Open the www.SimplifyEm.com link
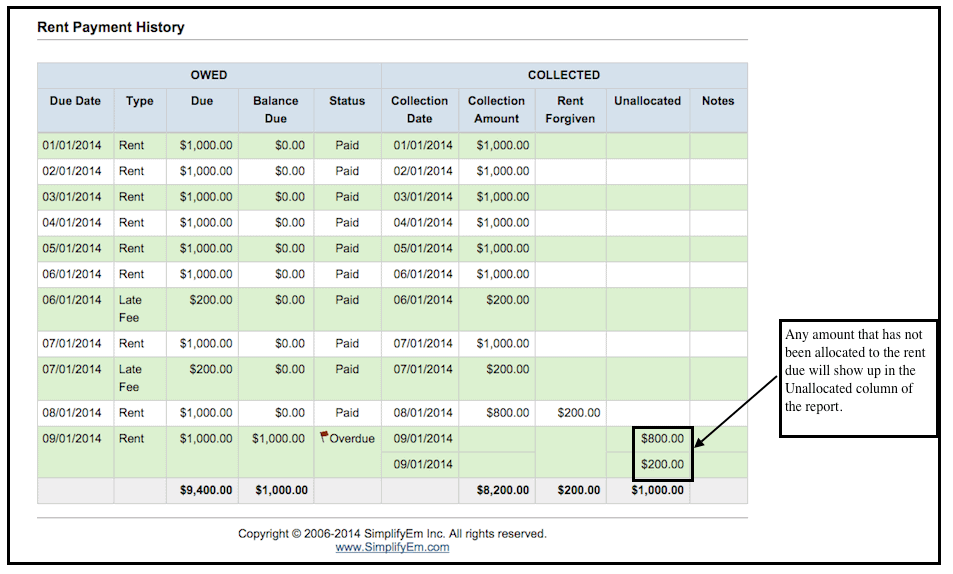Viewport: 953px width, 574px height. coord(392,547)
